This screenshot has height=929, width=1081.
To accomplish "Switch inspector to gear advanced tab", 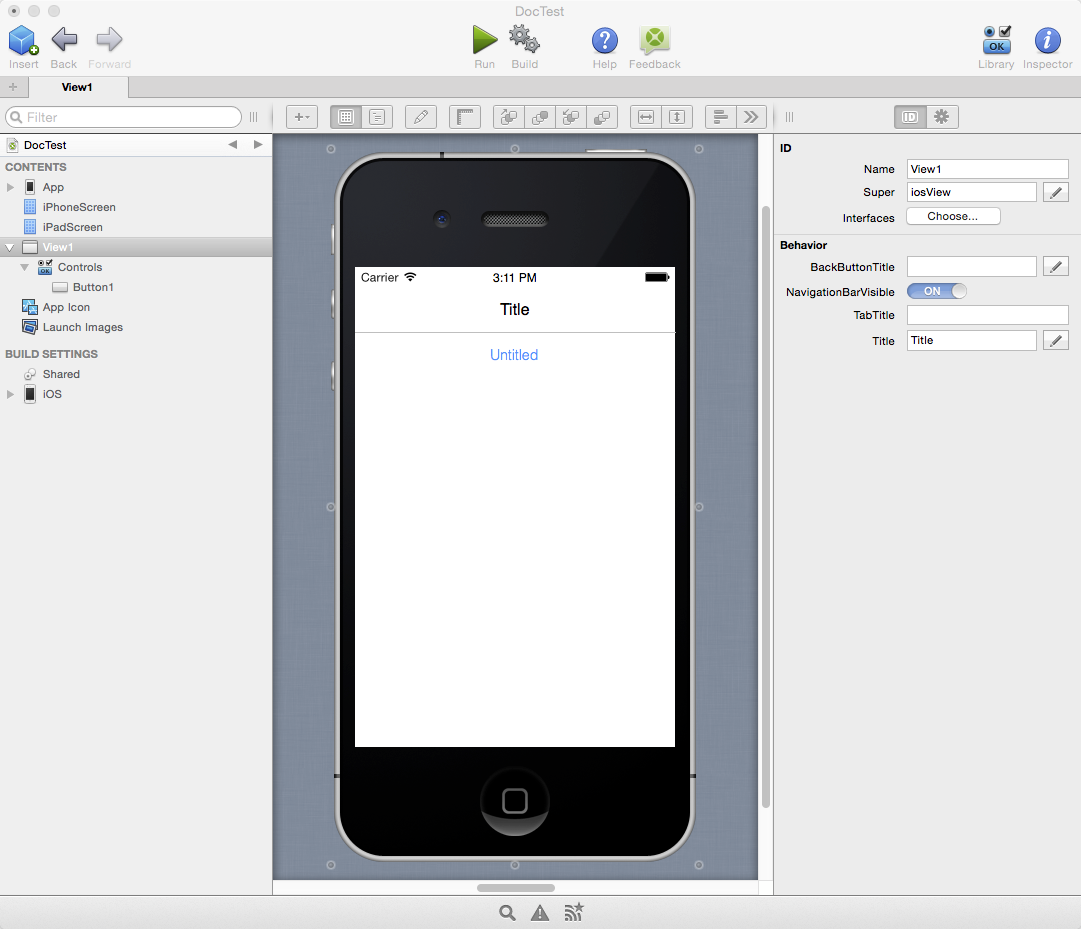I will coord(942,117).
